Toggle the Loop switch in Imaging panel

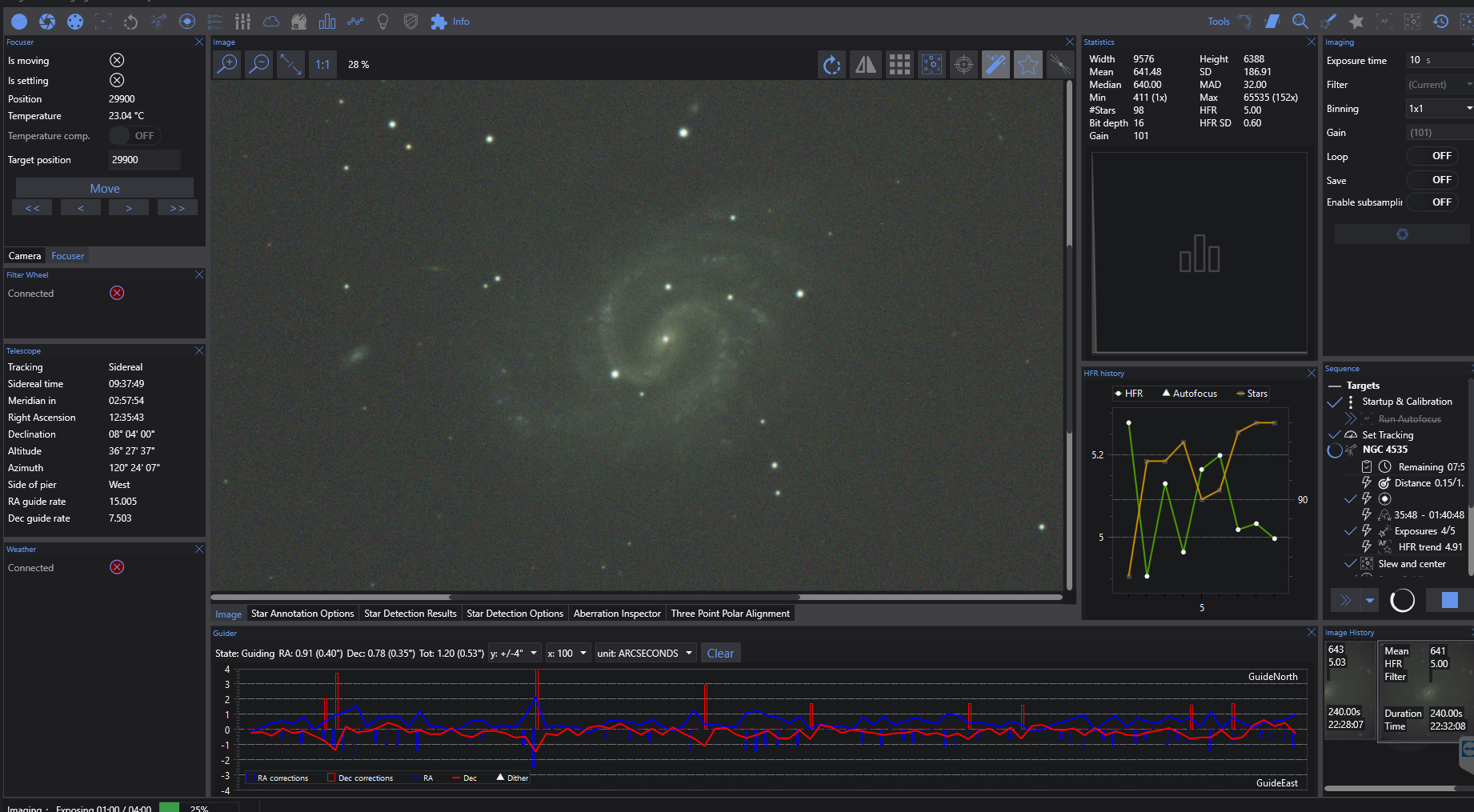tap(1432, 156)
